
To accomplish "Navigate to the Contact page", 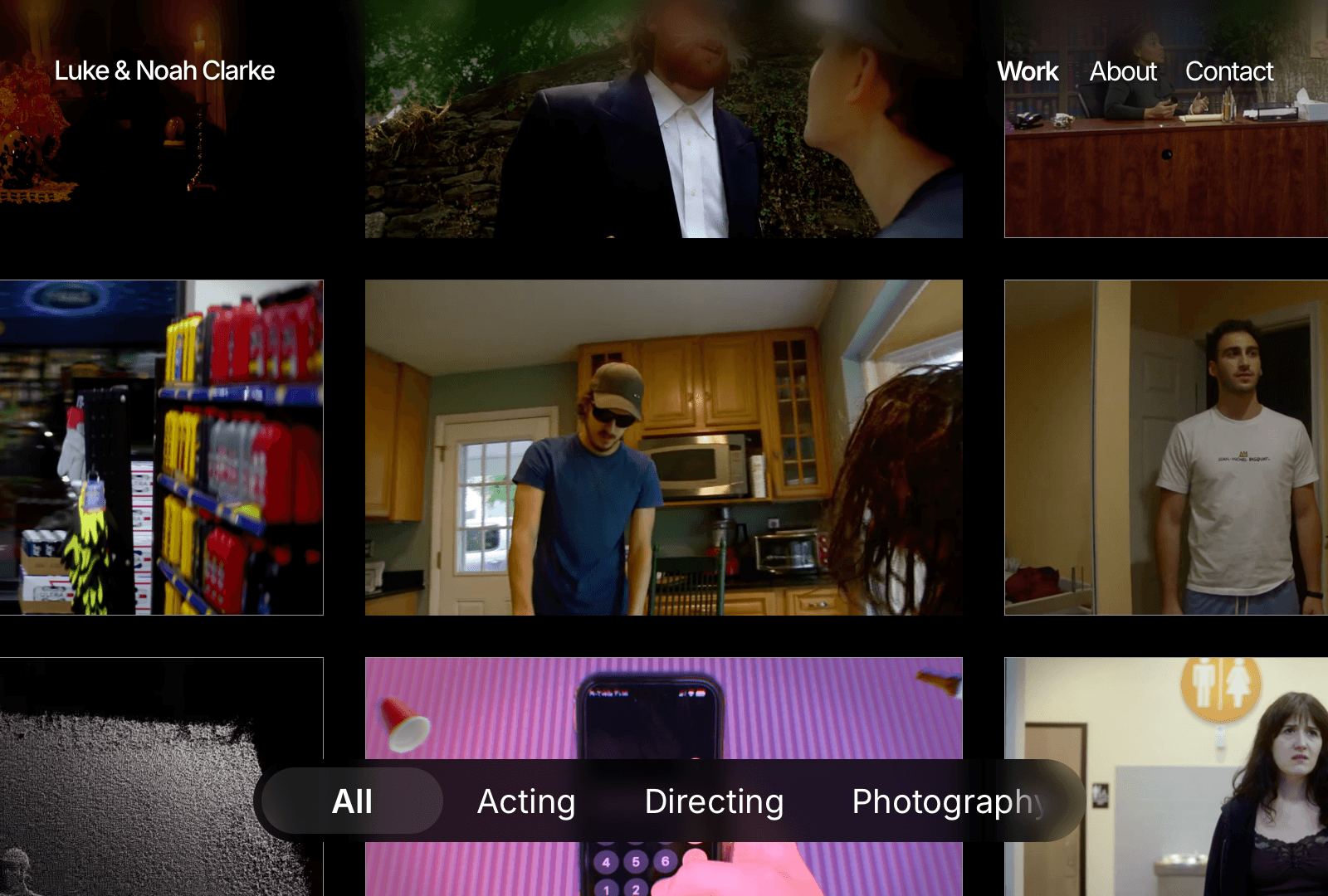I will tap(1229, 72).
